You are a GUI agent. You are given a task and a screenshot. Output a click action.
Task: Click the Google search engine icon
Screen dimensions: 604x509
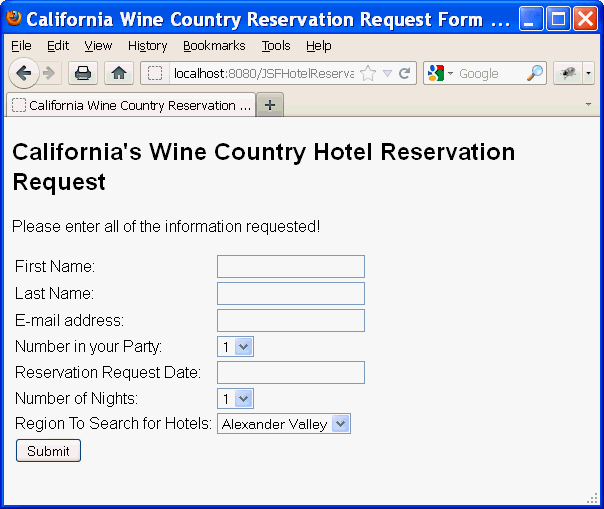(x=436, y=73)
